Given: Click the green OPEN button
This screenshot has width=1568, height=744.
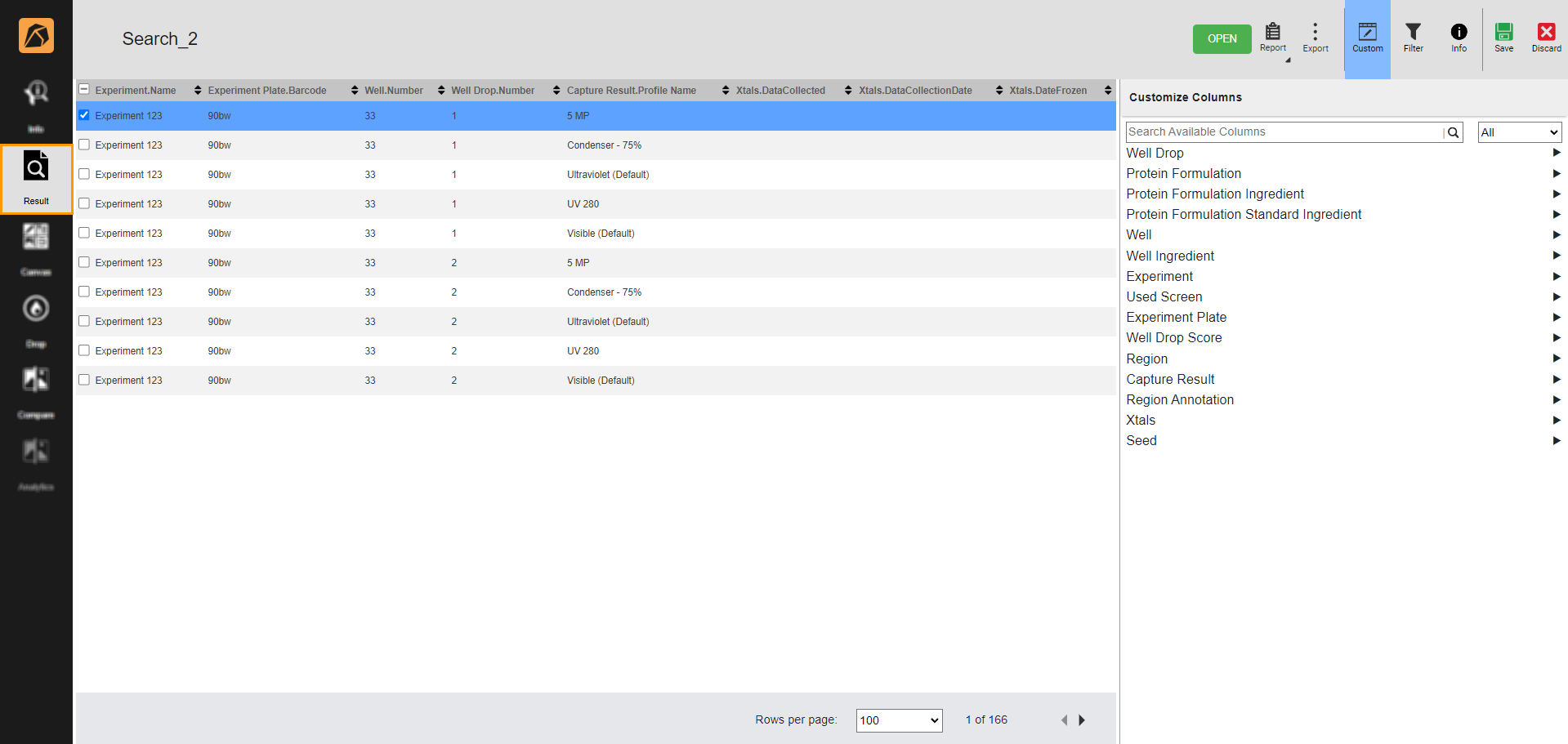Looking at the screenshot, I should pyautogui.click(x=1222, y=38).
